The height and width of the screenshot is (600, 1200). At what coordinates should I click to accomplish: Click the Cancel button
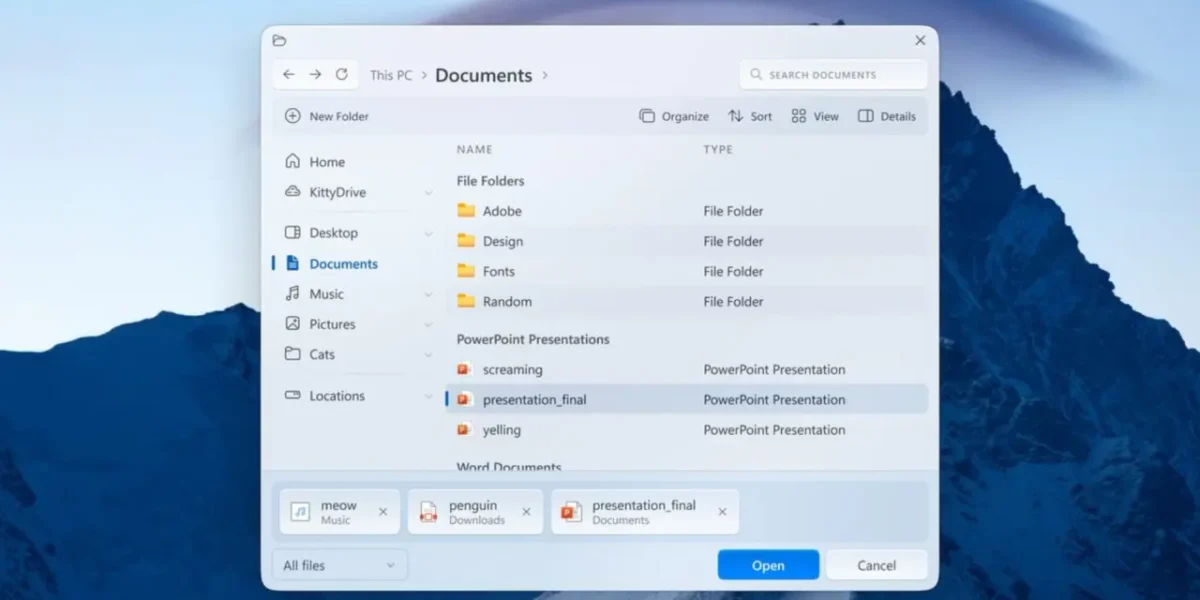click(876, 565)
